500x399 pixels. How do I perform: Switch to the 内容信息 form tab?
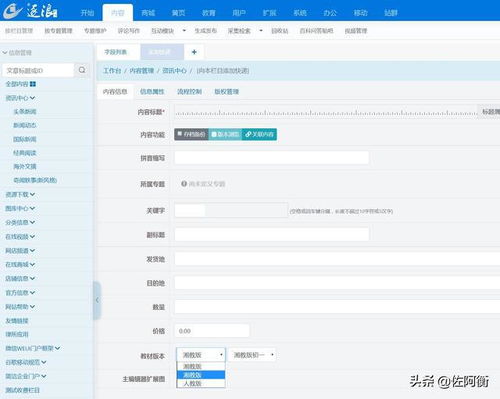pyautogui.click(x=115, y=92)
